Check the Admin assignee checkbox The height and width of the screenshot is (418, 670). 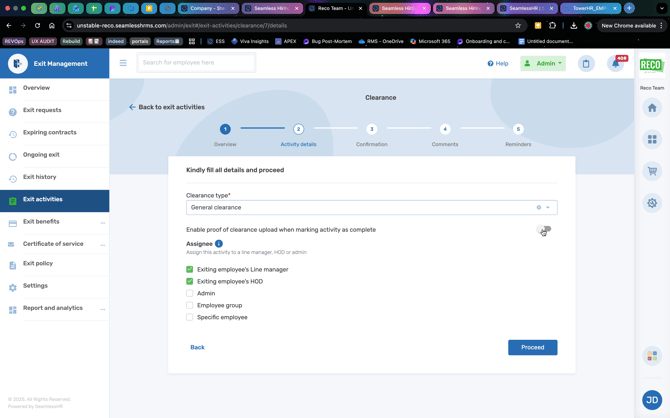click(x=190, y=293)
